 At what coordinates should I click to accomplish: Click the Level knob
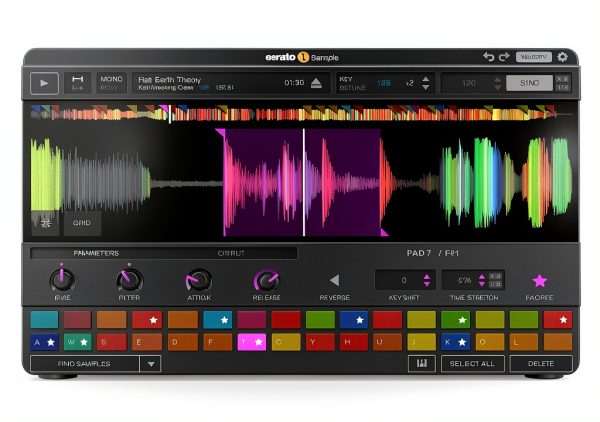tap(62, 280)
